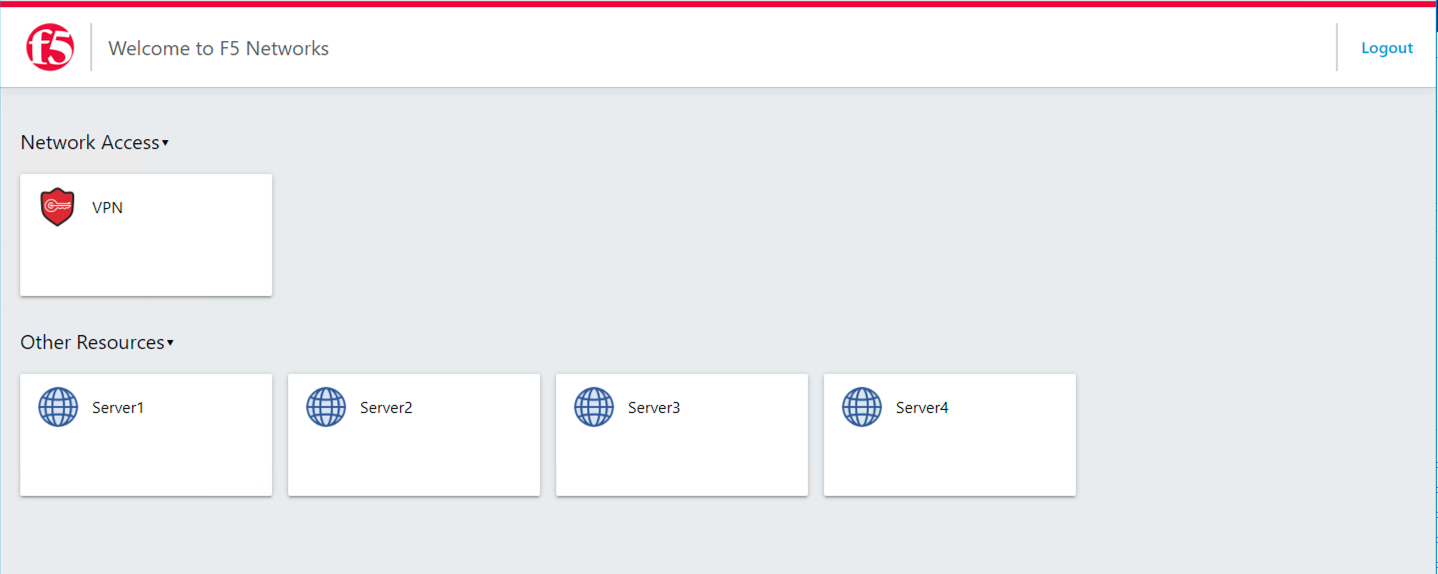
Task: Click the Server1 globe icon
Action: (x=58, y=407)
